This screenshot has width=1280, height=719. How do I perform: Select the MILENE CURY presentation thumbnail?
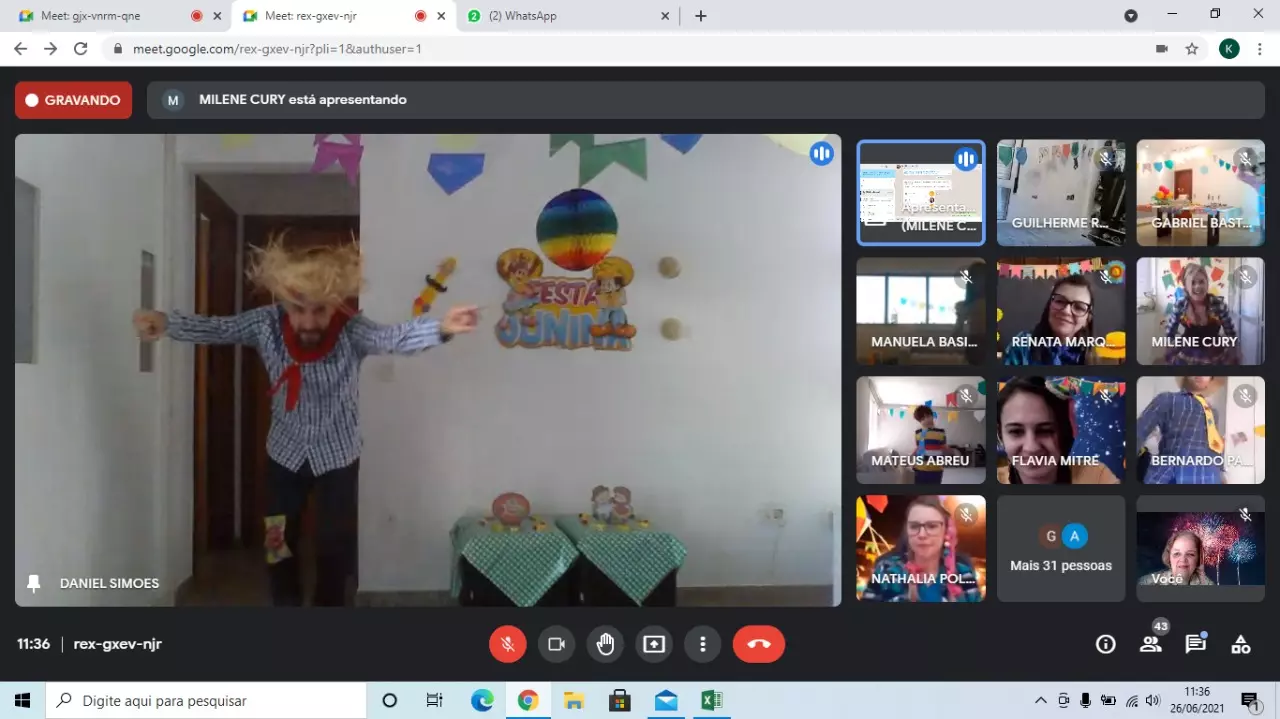920,192
